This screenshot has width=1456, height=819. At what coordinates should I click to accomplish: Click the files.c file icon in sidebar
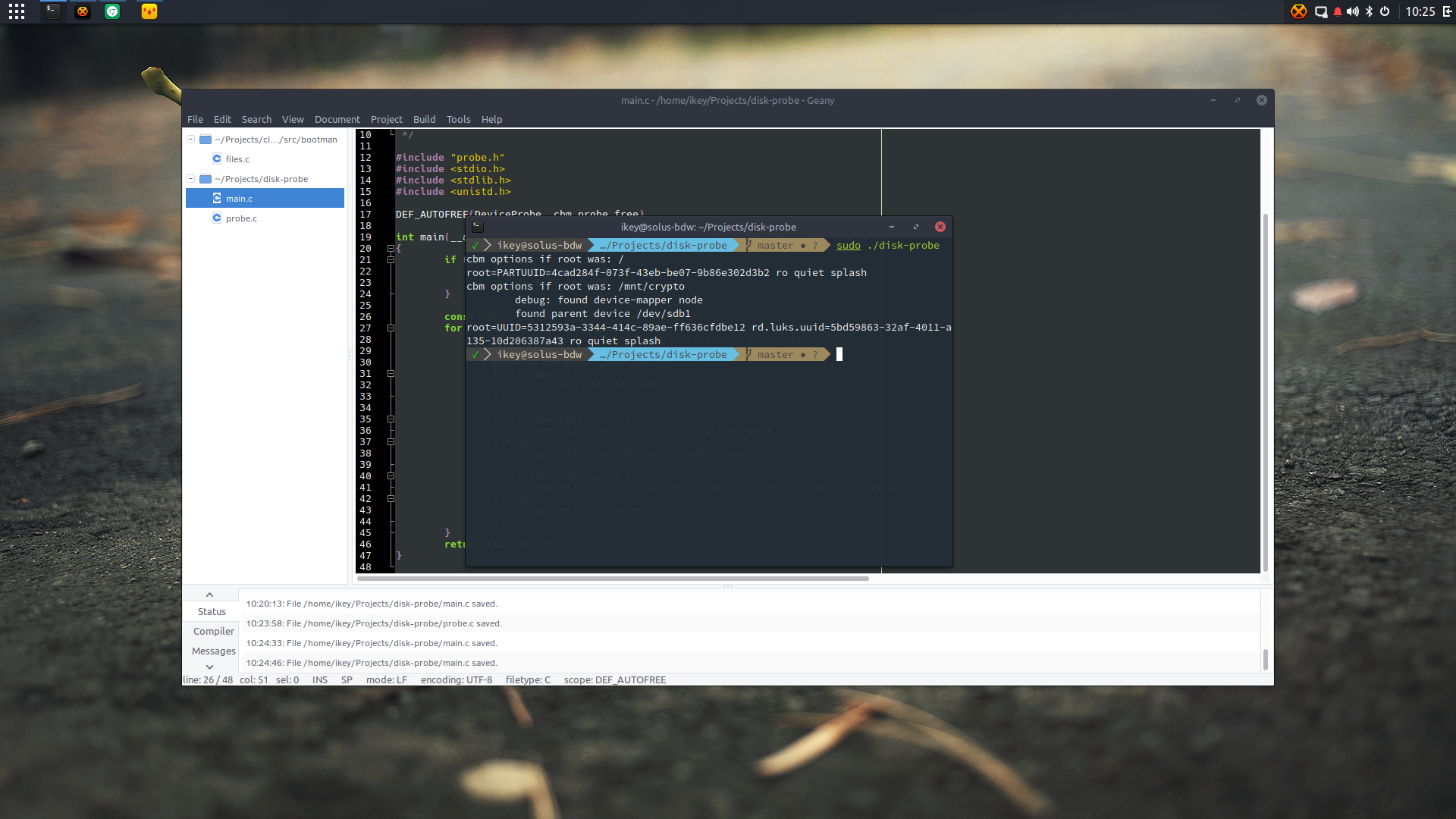click(x=217, y=158)
